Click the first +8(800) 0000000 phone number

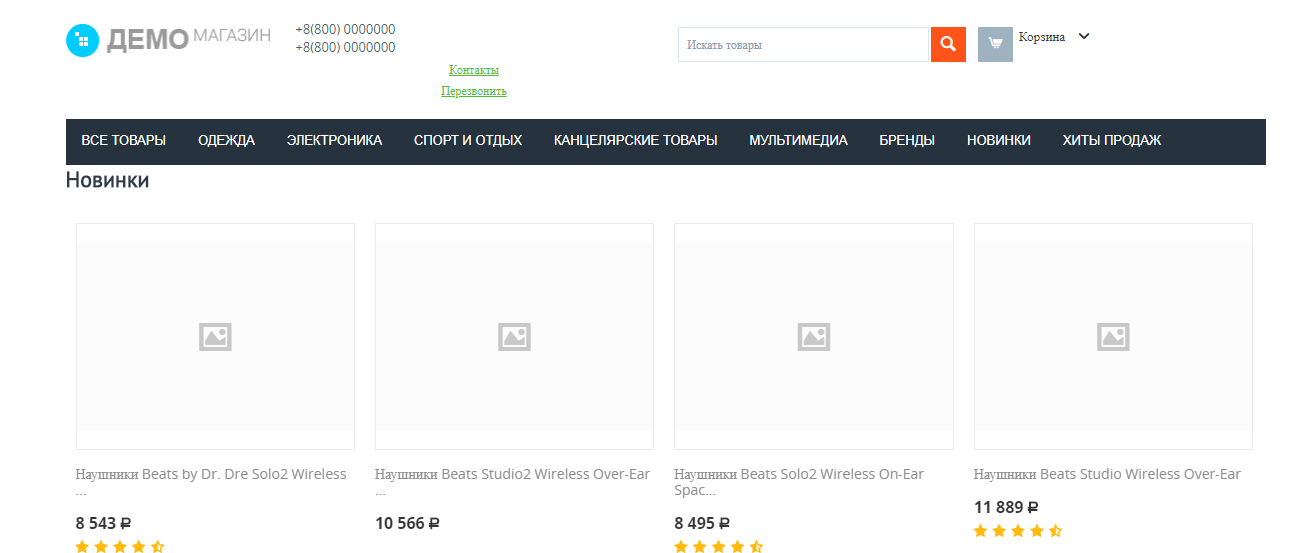[x=345, y=29]
